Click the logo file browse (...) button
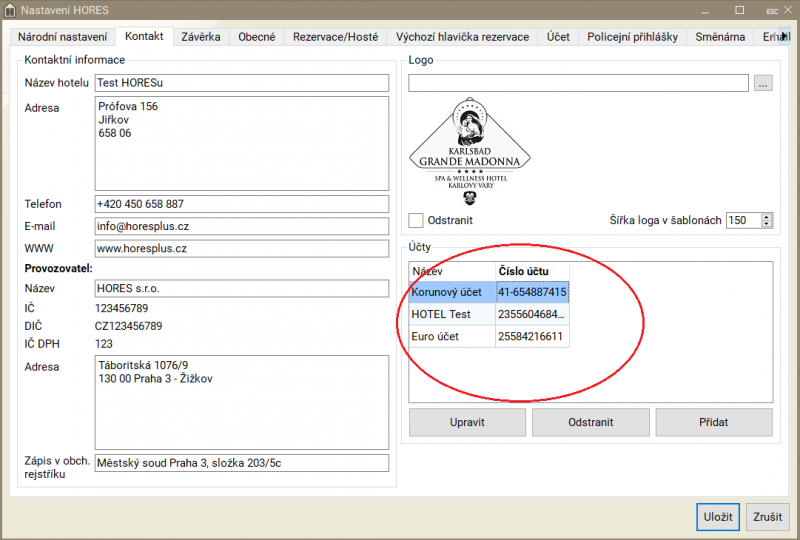The image size is (800, 540). click(x=764, y=84)
